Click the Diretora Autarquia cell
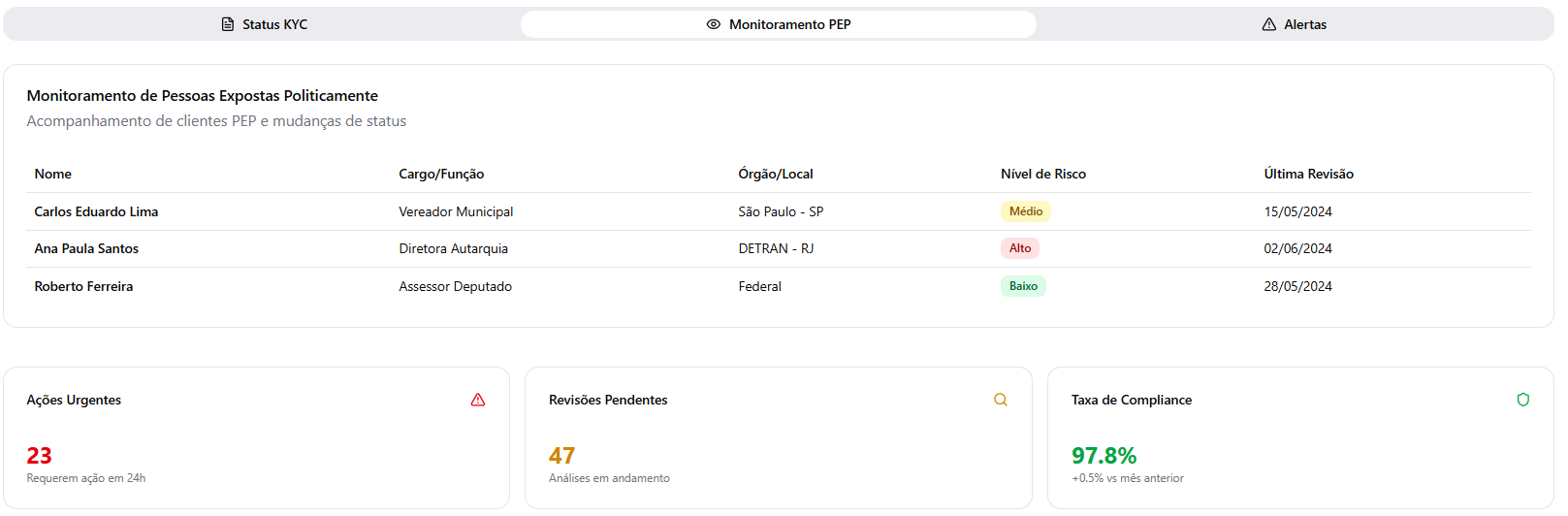Viewport: 1568px width, 516px height. (x=453, y=248)
